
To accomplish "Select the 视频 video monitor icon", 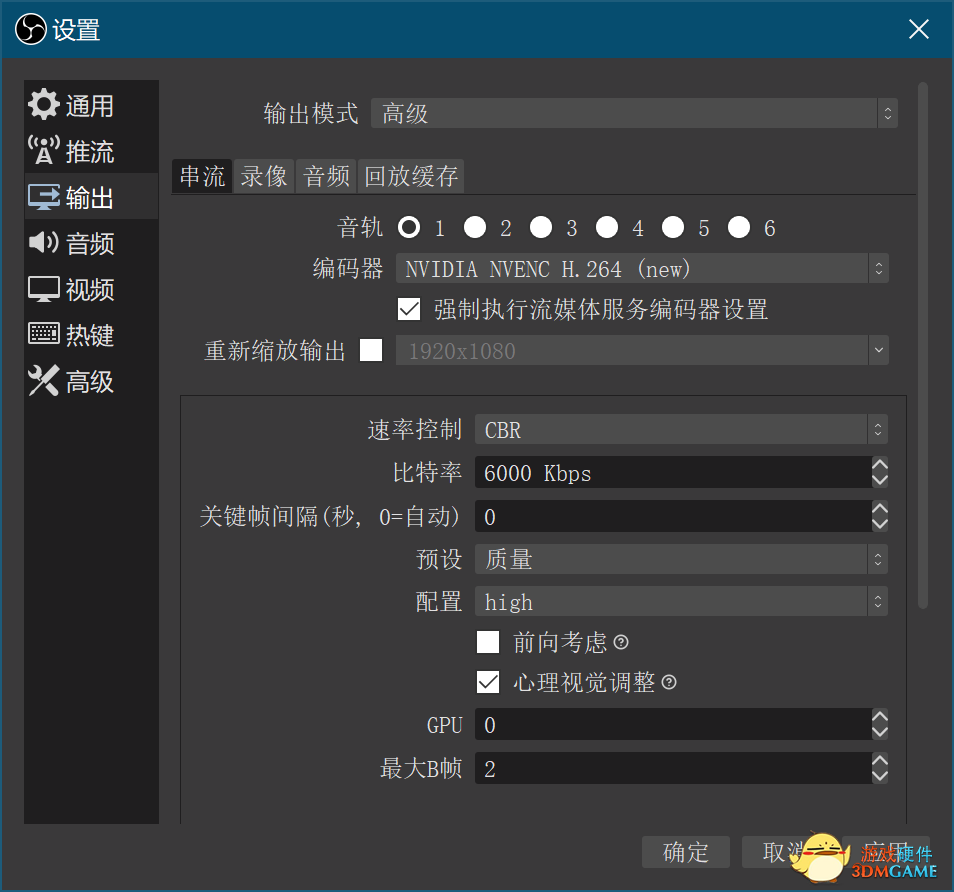I will (x=44, y=289).
